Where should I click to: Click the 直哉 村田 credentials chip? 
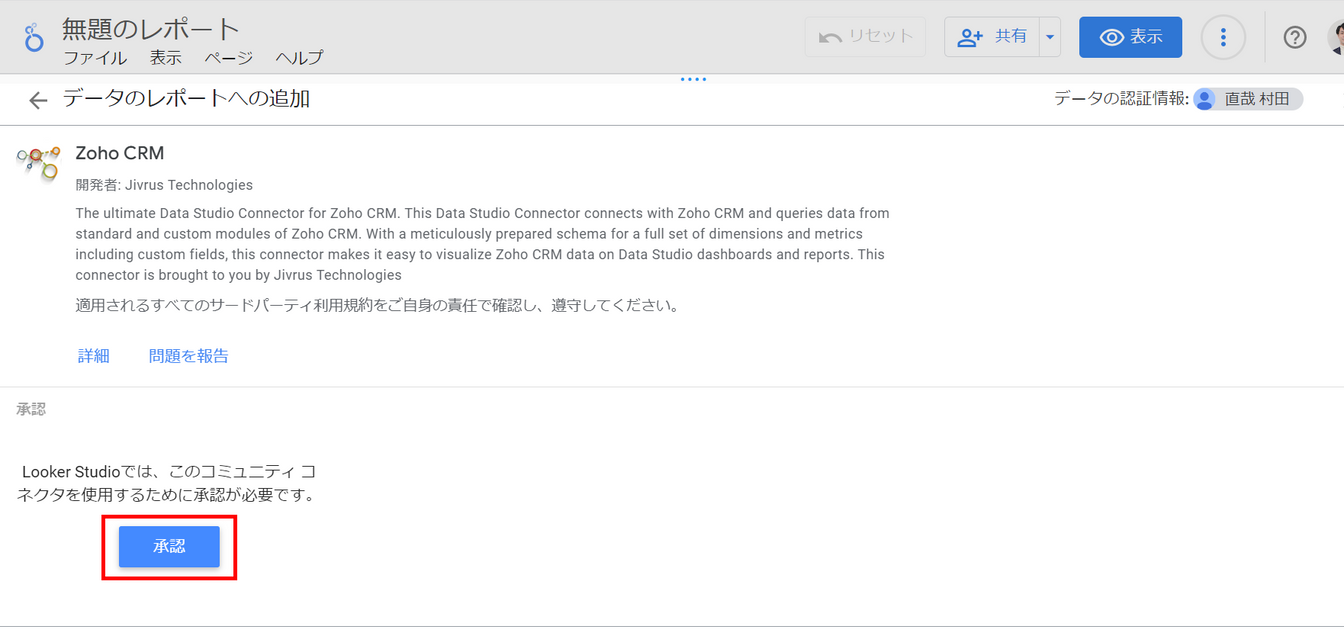[1249, 99]
